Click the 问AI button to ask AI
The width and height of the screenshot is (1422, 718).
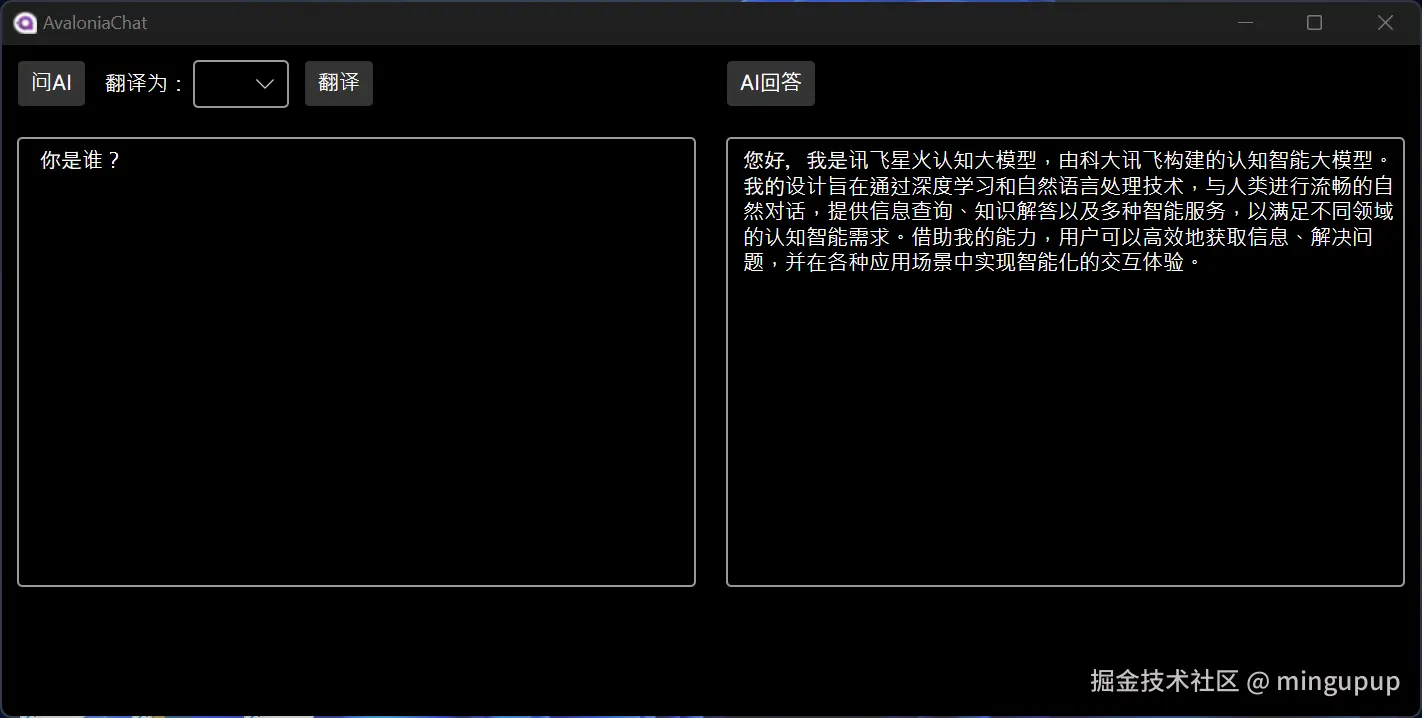click(51, 83)
